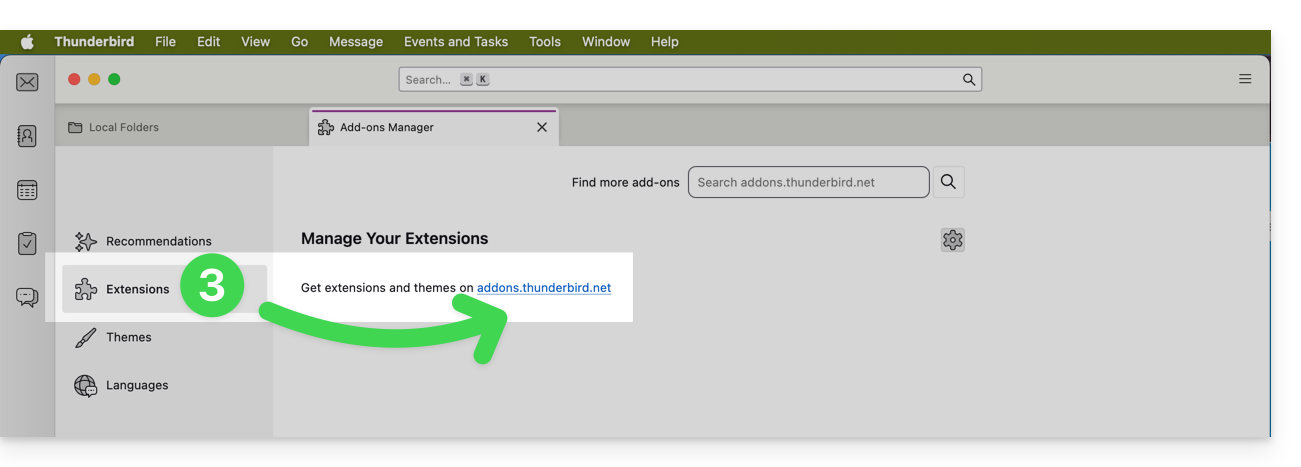Open the Events and Tasks menu
The height and width of the screenshot is (467, 1301).
coord(455,42)
